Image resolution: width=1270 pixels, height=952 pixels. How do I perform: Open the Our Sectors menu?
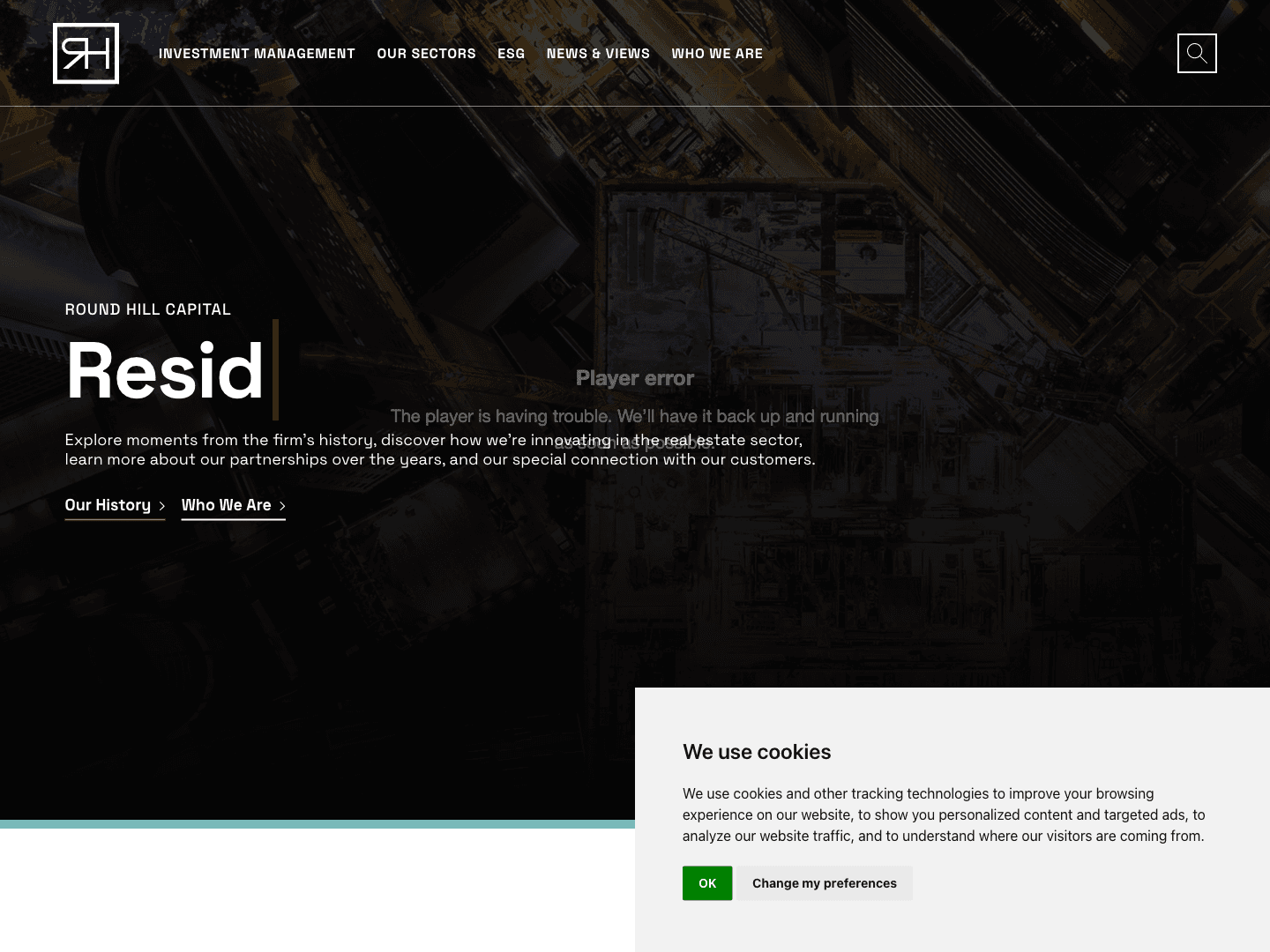click(426, 54)
